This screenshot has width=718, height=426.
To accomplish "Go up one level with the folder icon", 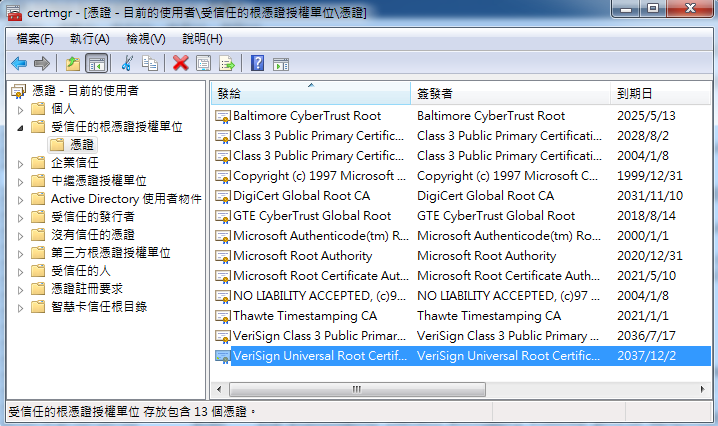I will 73,63.
